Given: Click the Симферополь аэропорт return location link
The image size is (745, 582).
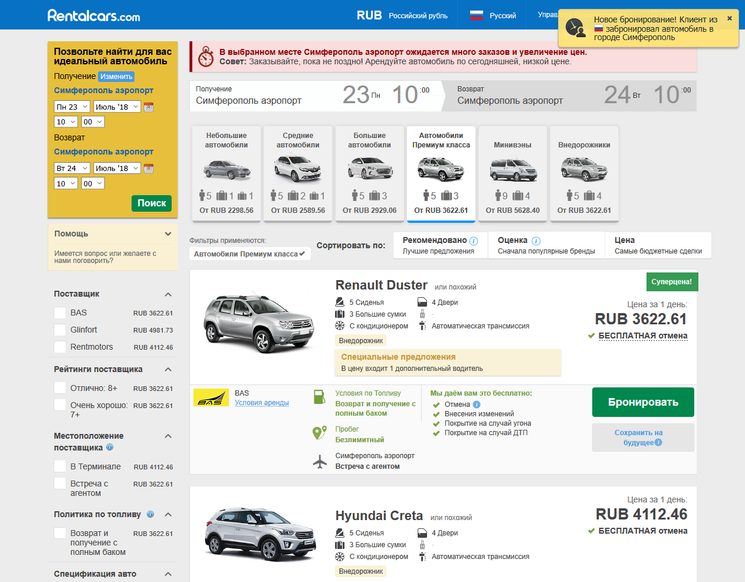Looking at the screenshot, I should [104, 152].
